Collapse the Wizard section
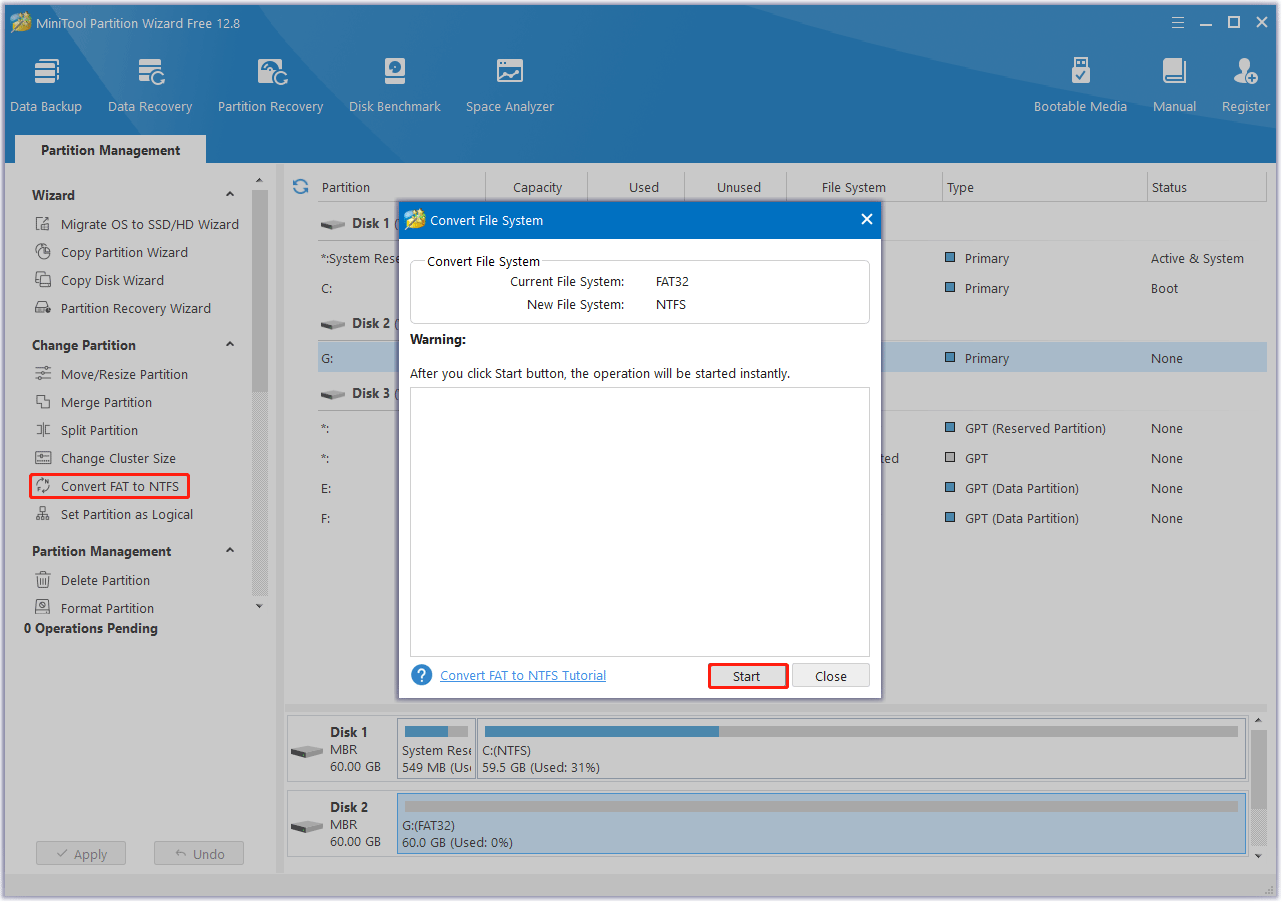 [230, 195]
